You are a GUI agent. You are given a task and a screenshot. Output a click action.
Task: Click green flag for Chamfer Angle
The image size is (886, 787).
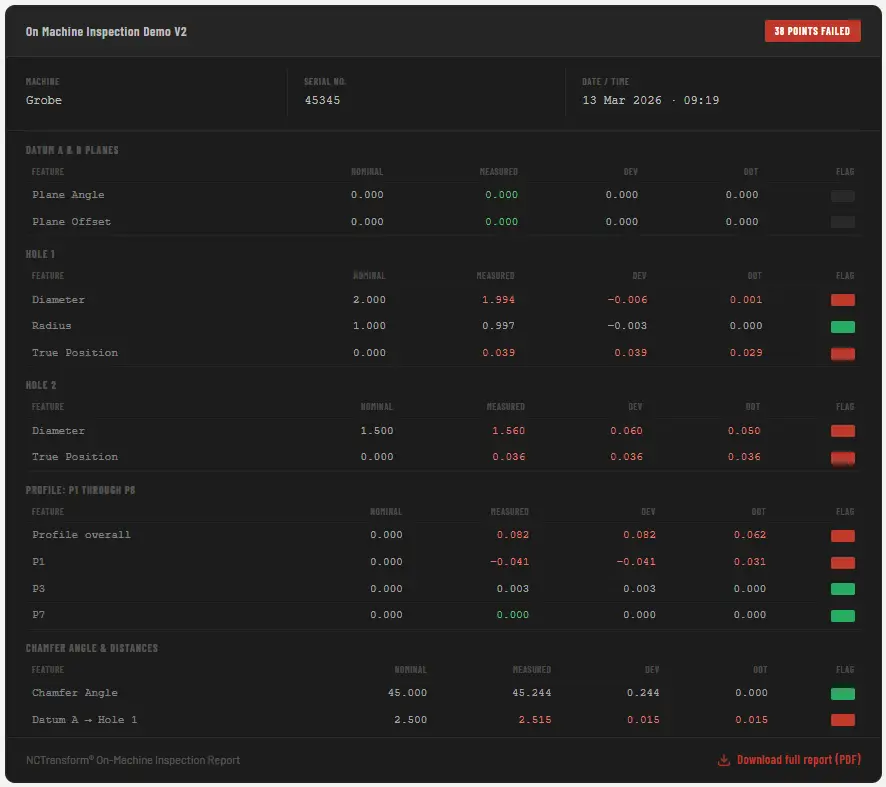coord(842,693)
